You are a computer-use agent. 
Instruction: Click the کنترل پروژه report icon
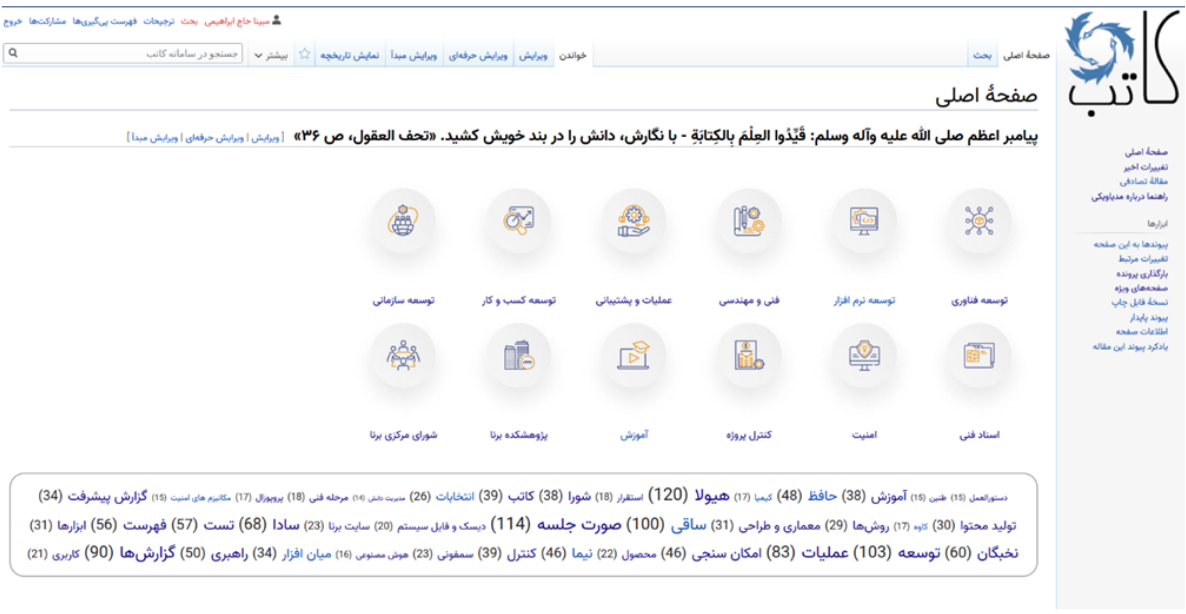[749, 355]
